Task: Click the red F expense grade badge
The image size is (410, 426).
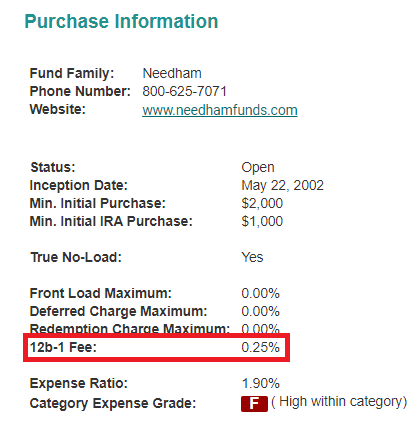Action: click(x=254, y=404)
